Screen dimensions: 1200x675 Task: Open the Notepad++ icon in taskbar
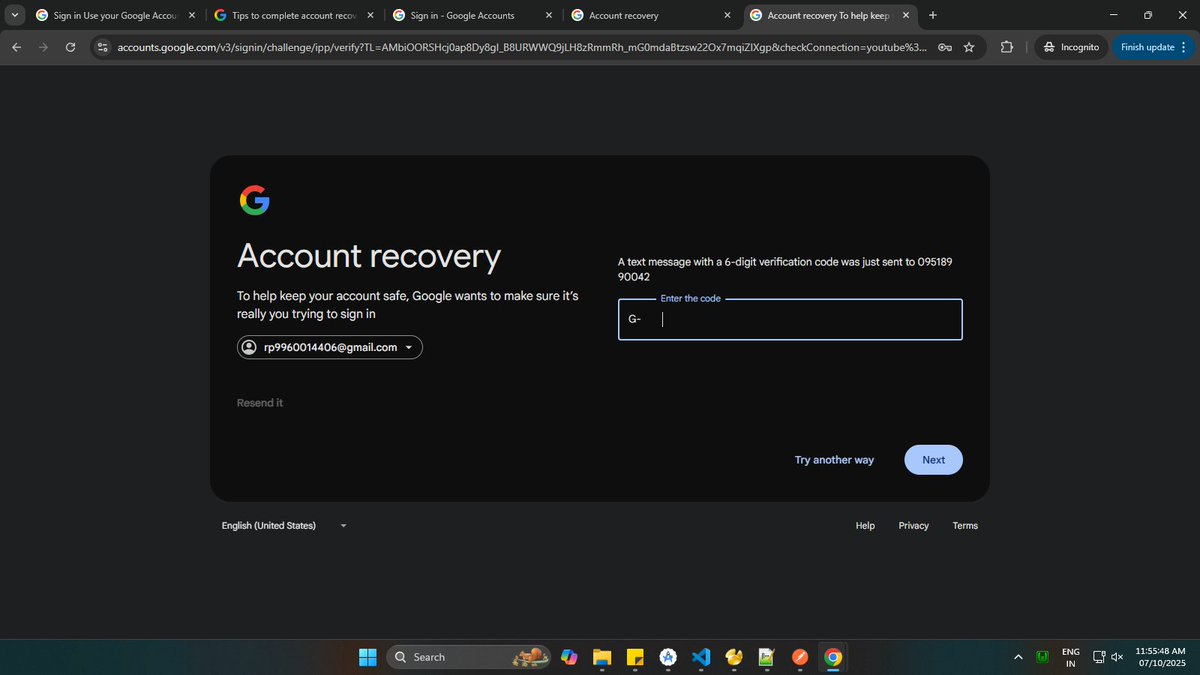[767, 657]
